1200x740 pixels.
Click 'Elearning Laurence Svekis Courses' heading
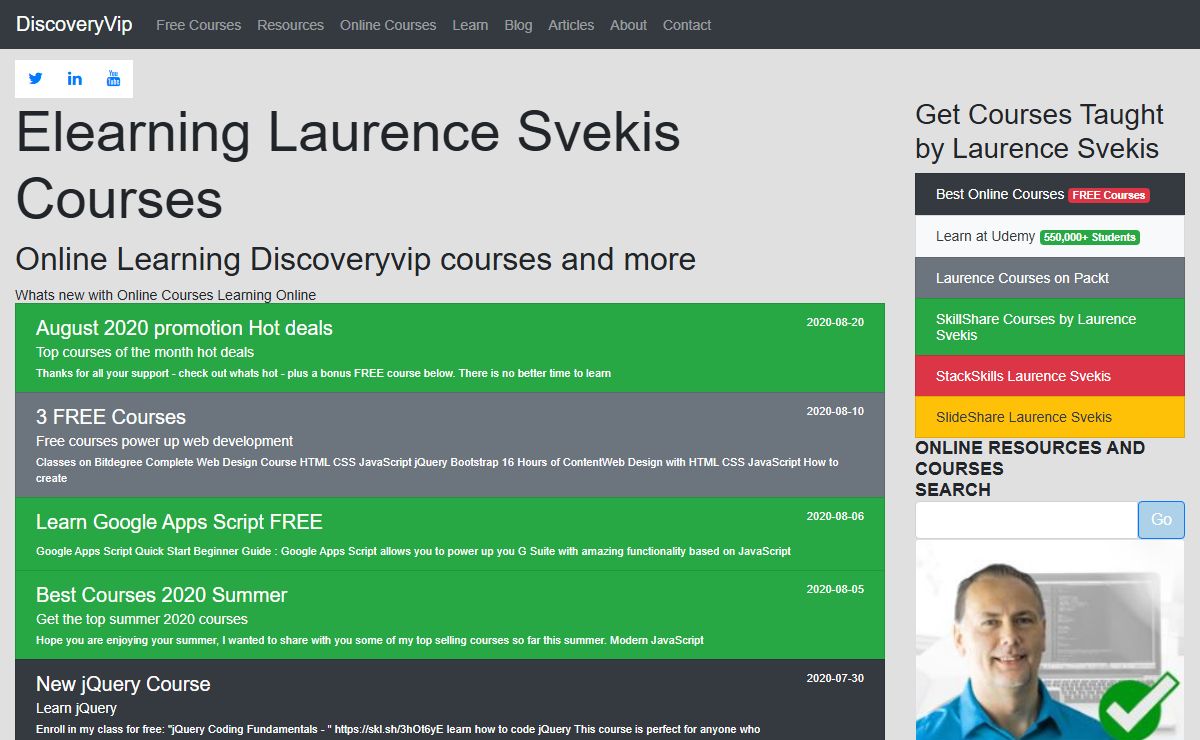[348, 165]
